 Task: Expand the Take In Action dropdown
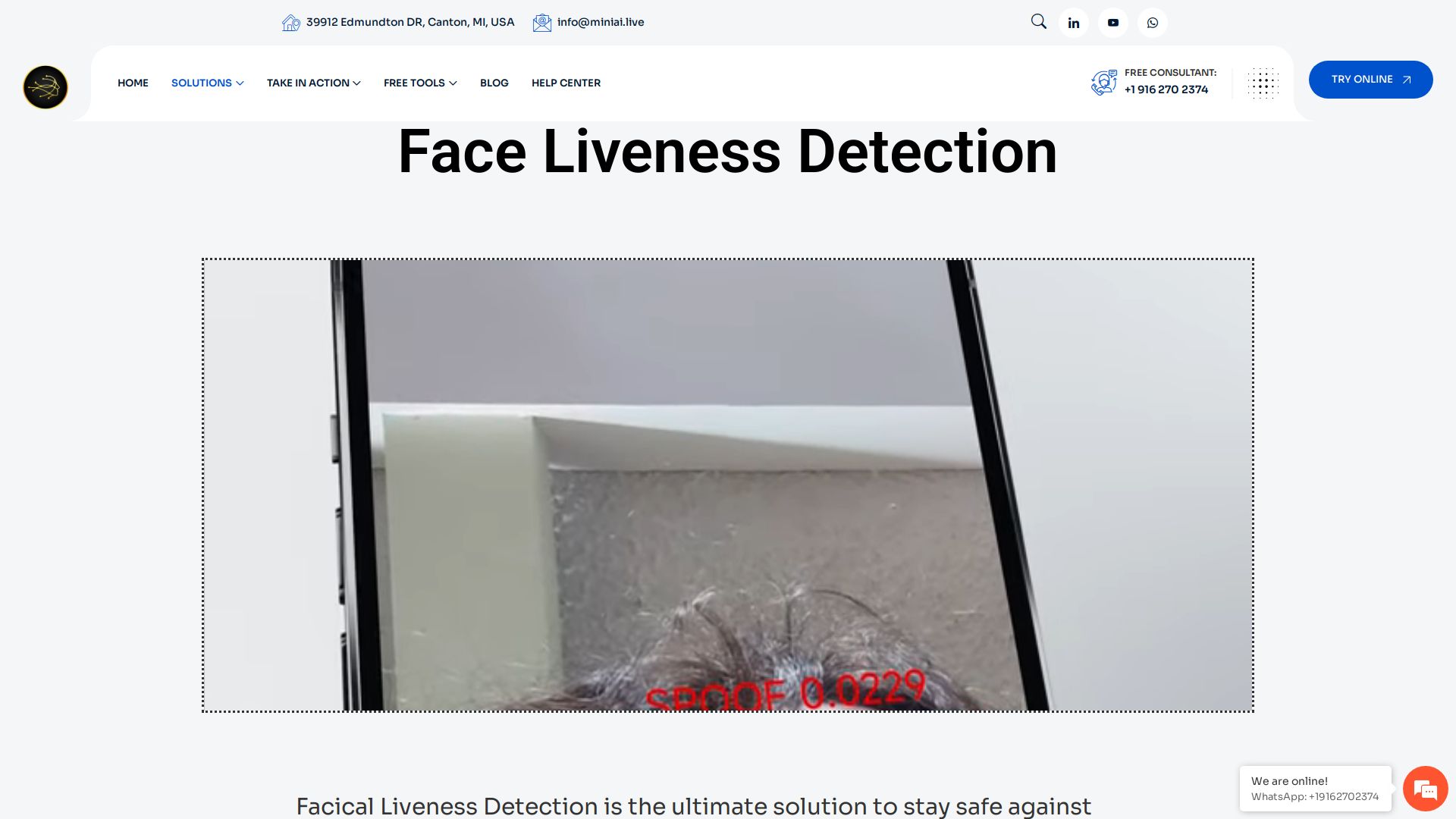pyautogui.click(x=313, y=83)
